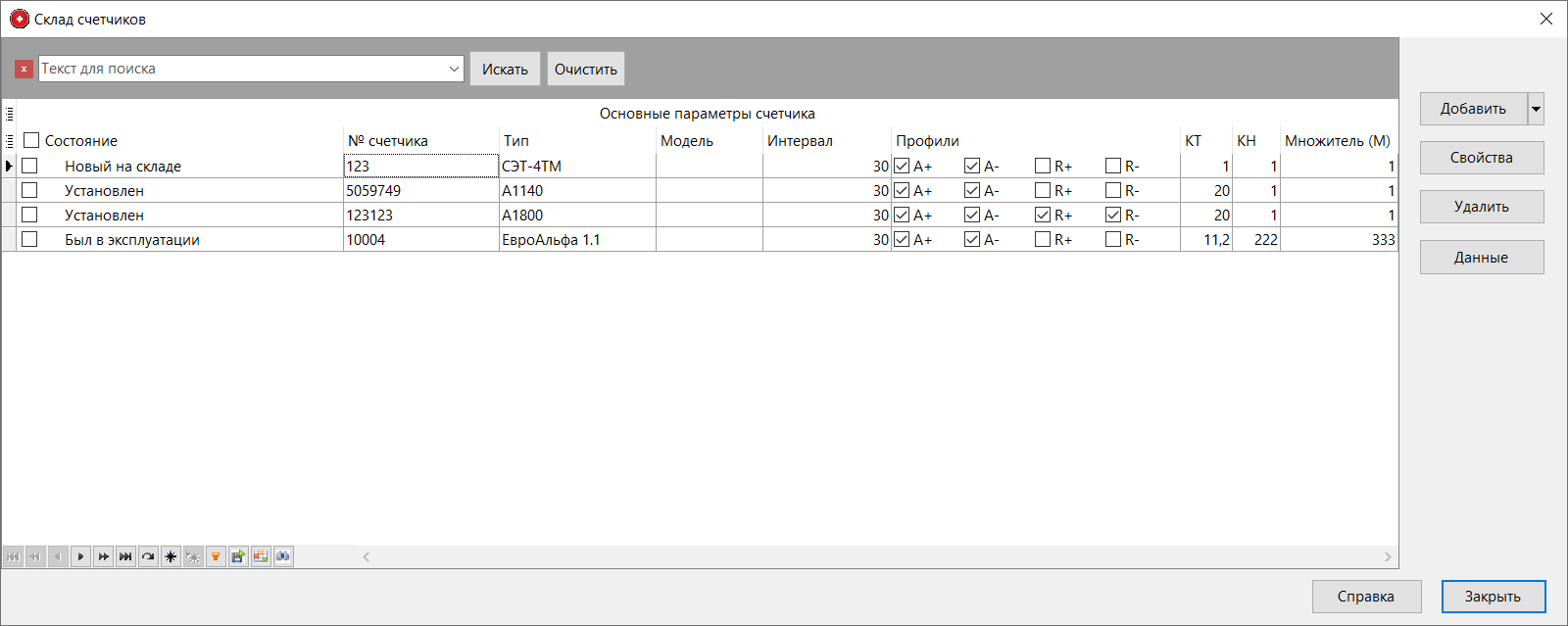Click the bookmark asterisk icon
1568x626 pixels.
pos(171,556)
